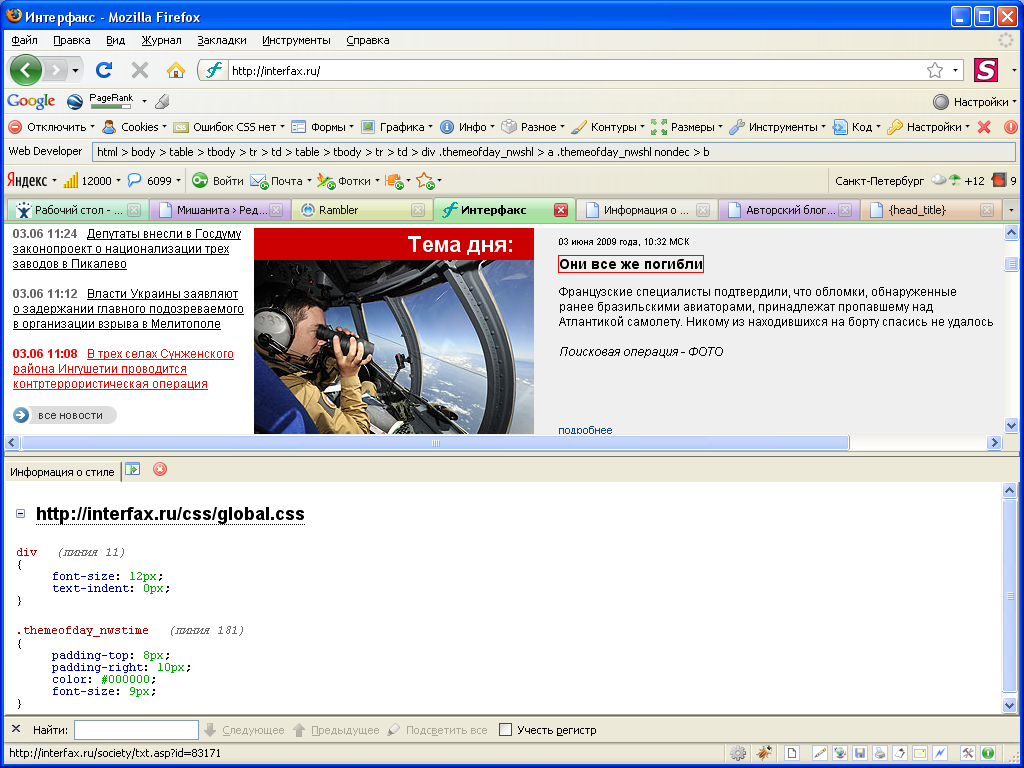This screenshot has height=768, width=1024.
Task: Open the Графика dropdown menu
Action: [397, 127]
